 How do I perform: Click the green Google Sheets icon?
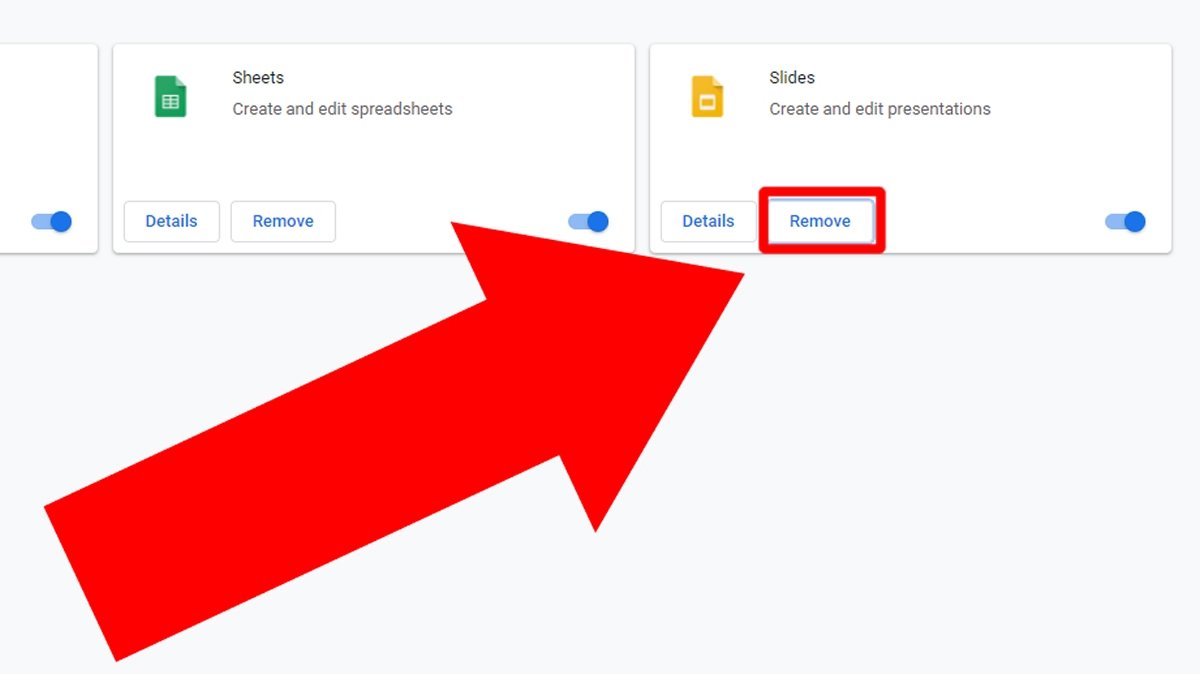tap(170, 97)
